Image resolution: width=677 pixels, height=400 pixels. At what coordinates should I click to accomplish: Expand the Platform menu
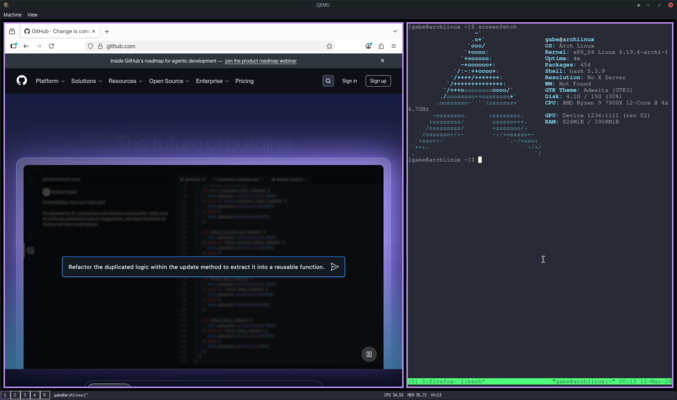click(x=50, y=81)
